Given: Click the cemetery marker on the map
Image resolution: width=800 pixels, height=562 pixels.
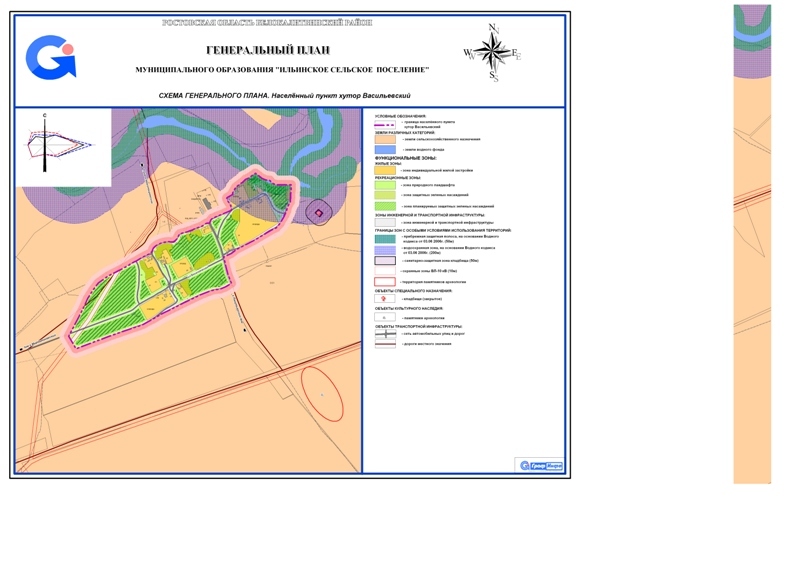Looking at the screenshot, I should coord(320,211).
